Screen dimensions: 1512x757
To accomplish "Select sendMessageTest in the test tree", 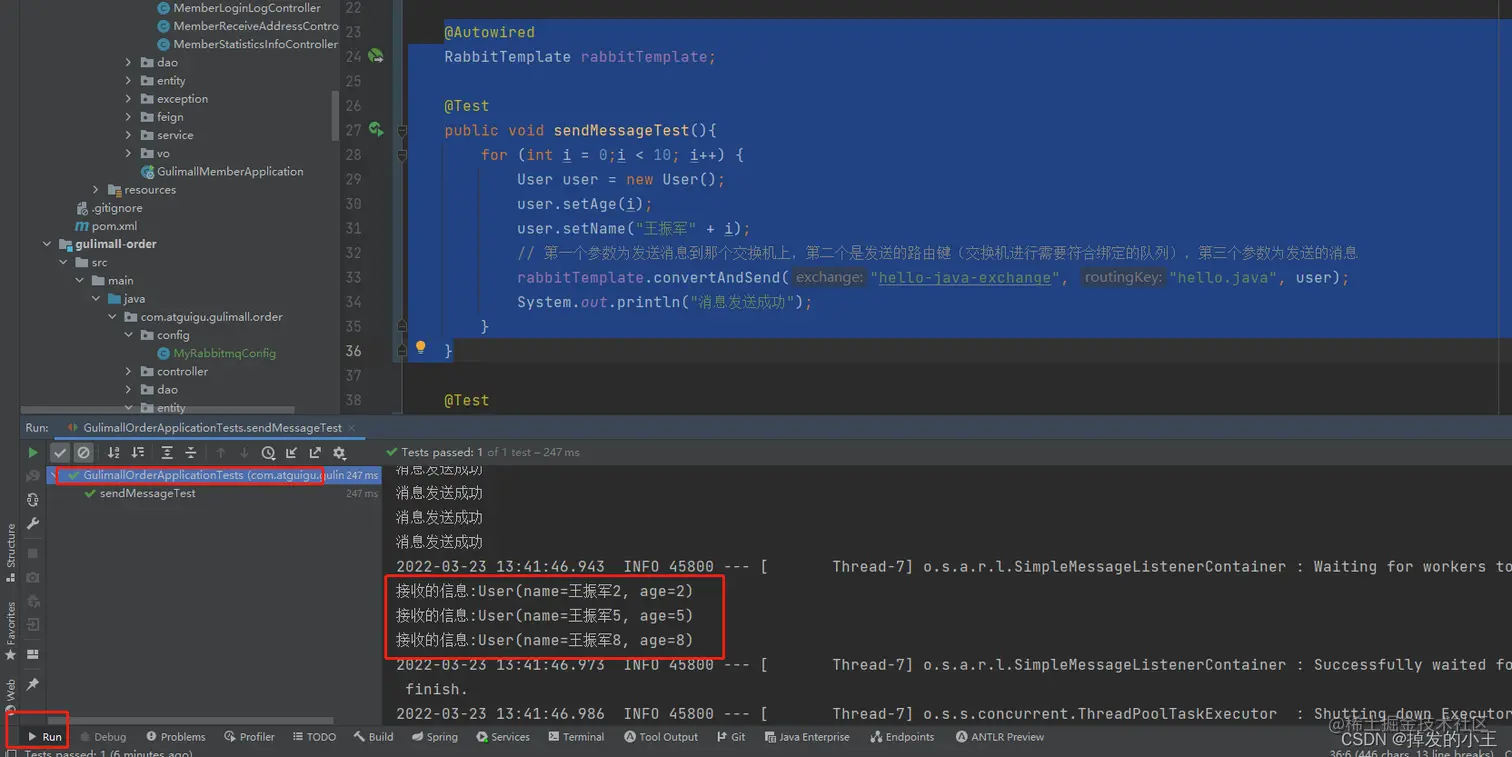I will 147,494.
